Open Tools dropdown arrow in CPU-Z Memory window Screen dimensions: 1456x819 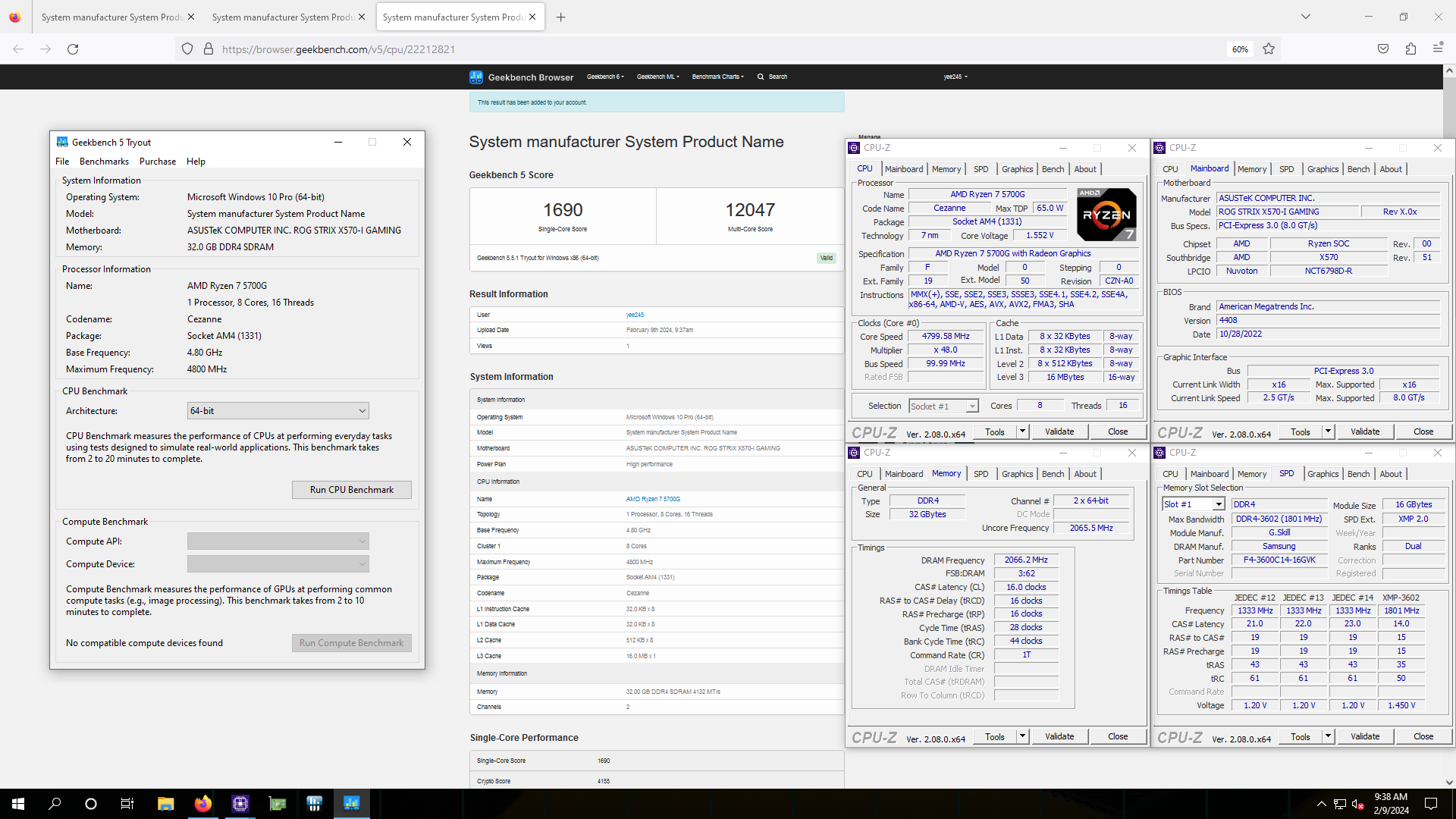pos(1022,736)
